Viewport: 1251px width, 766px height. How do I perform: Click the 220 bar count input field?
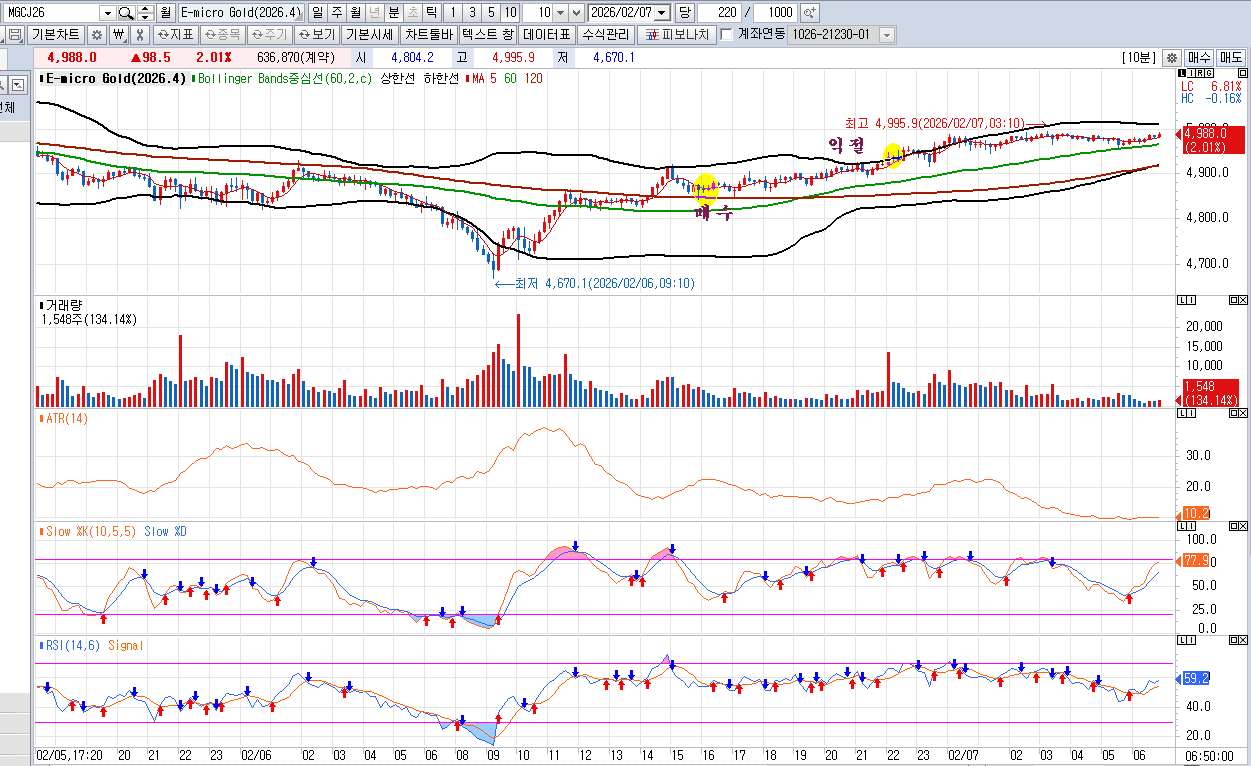[718, 13]
